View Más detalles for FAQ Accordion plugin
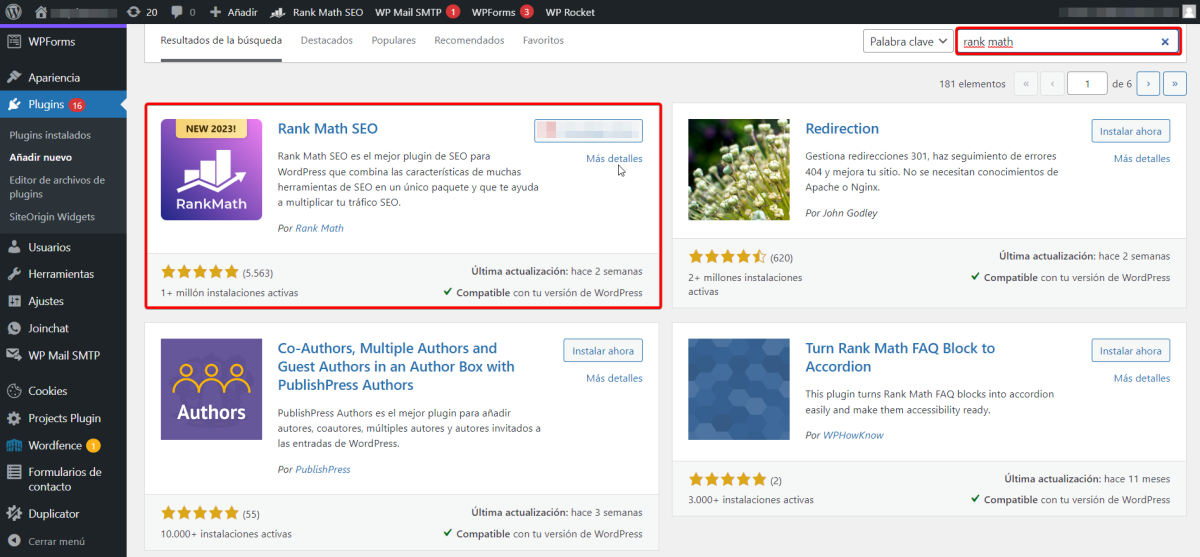Image resolution: width=1200 pixels, height=557 pixels. tap(1142, 379)
